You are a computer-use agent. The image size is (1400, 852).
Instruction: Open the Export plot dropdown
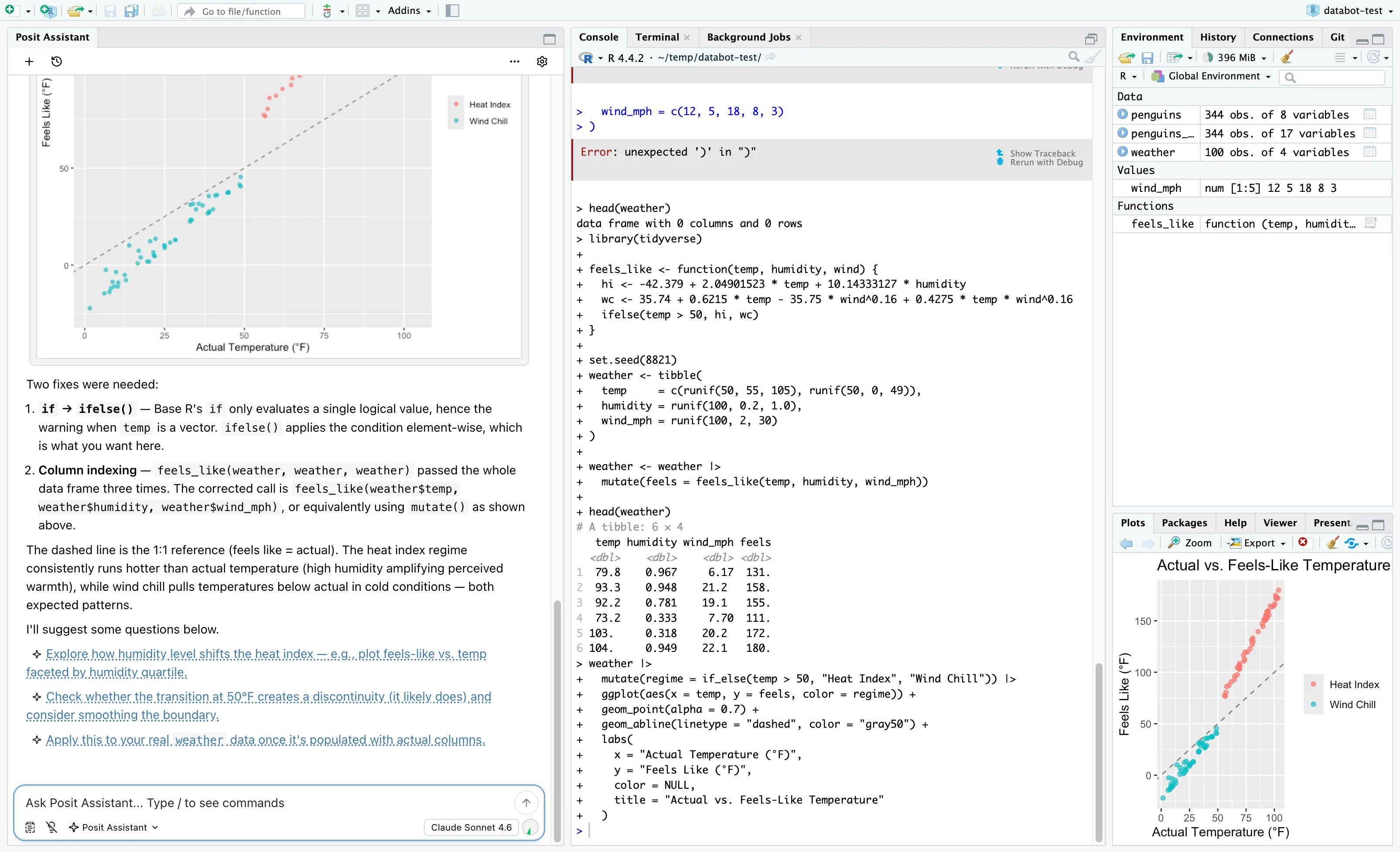[x=1256, y=542]
